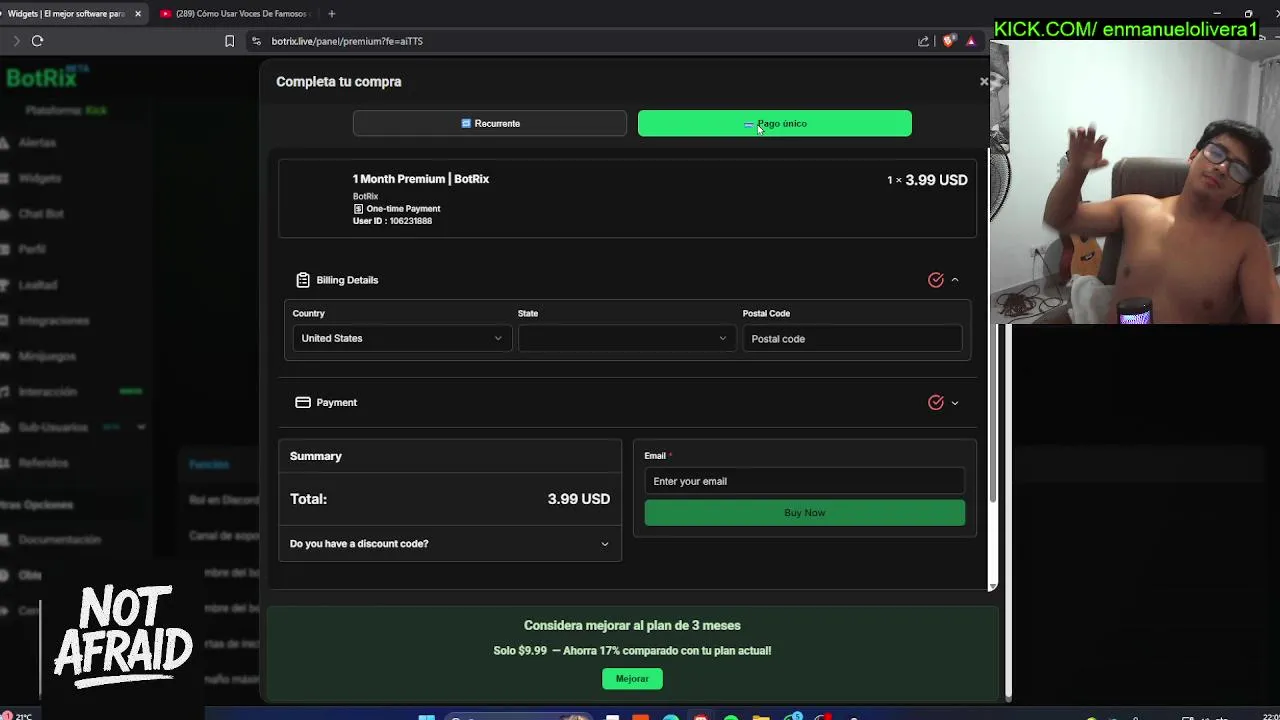Click the One-time Payment label
This screenshot has width=1280, height=720.
pyautogui.click(x=403, y=209)
